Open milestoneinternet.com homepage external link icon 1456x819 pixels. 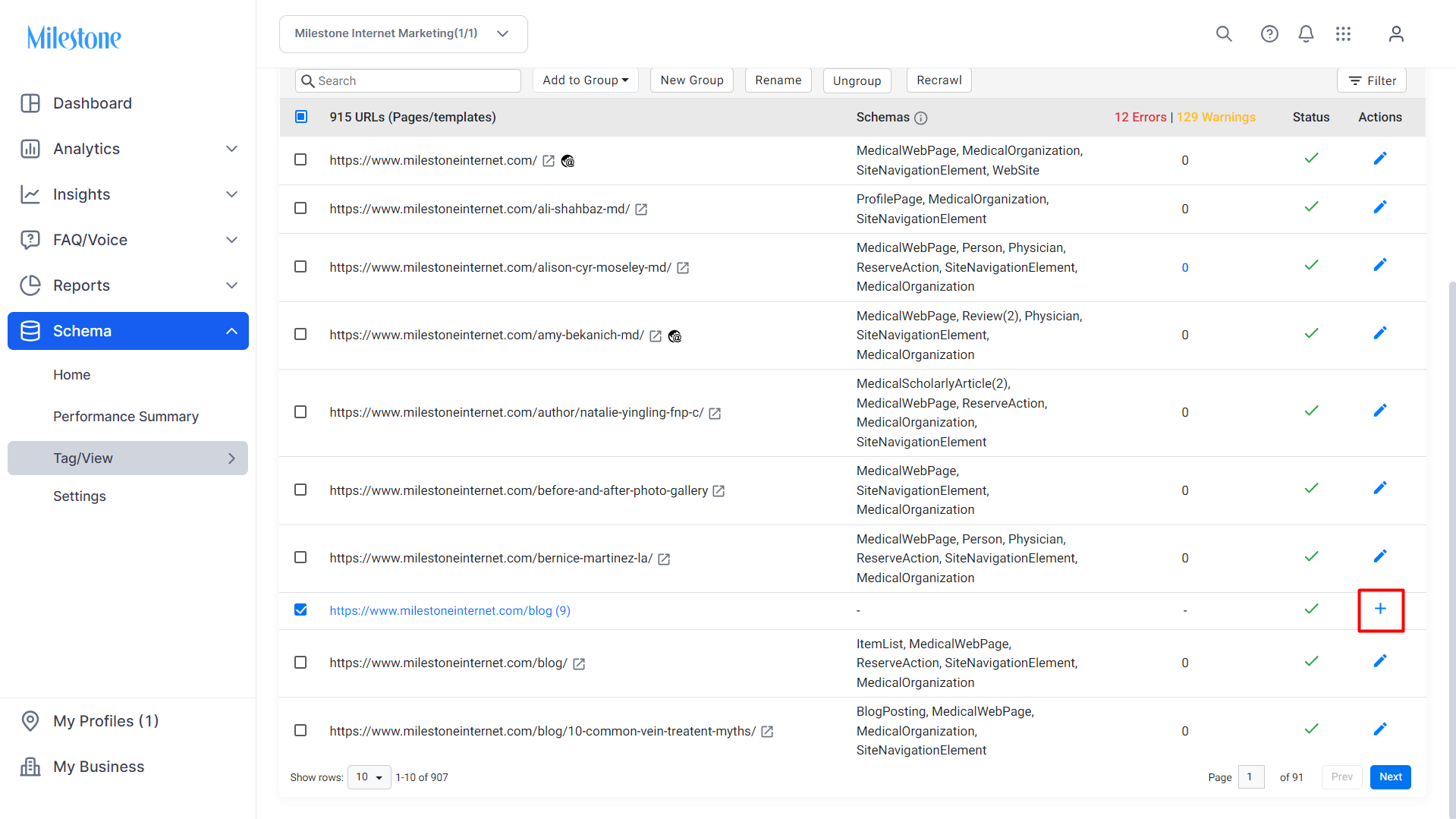(x=549, y=161)
